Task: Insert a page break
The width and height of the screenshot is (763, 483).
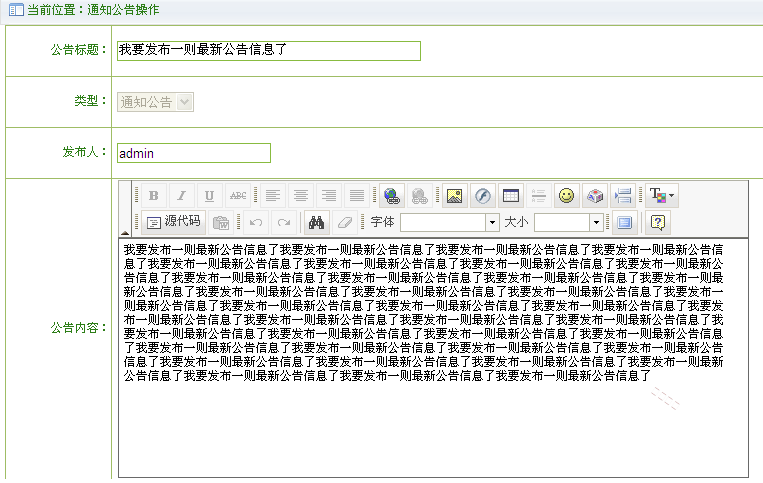Action: (x=623, y=196)
